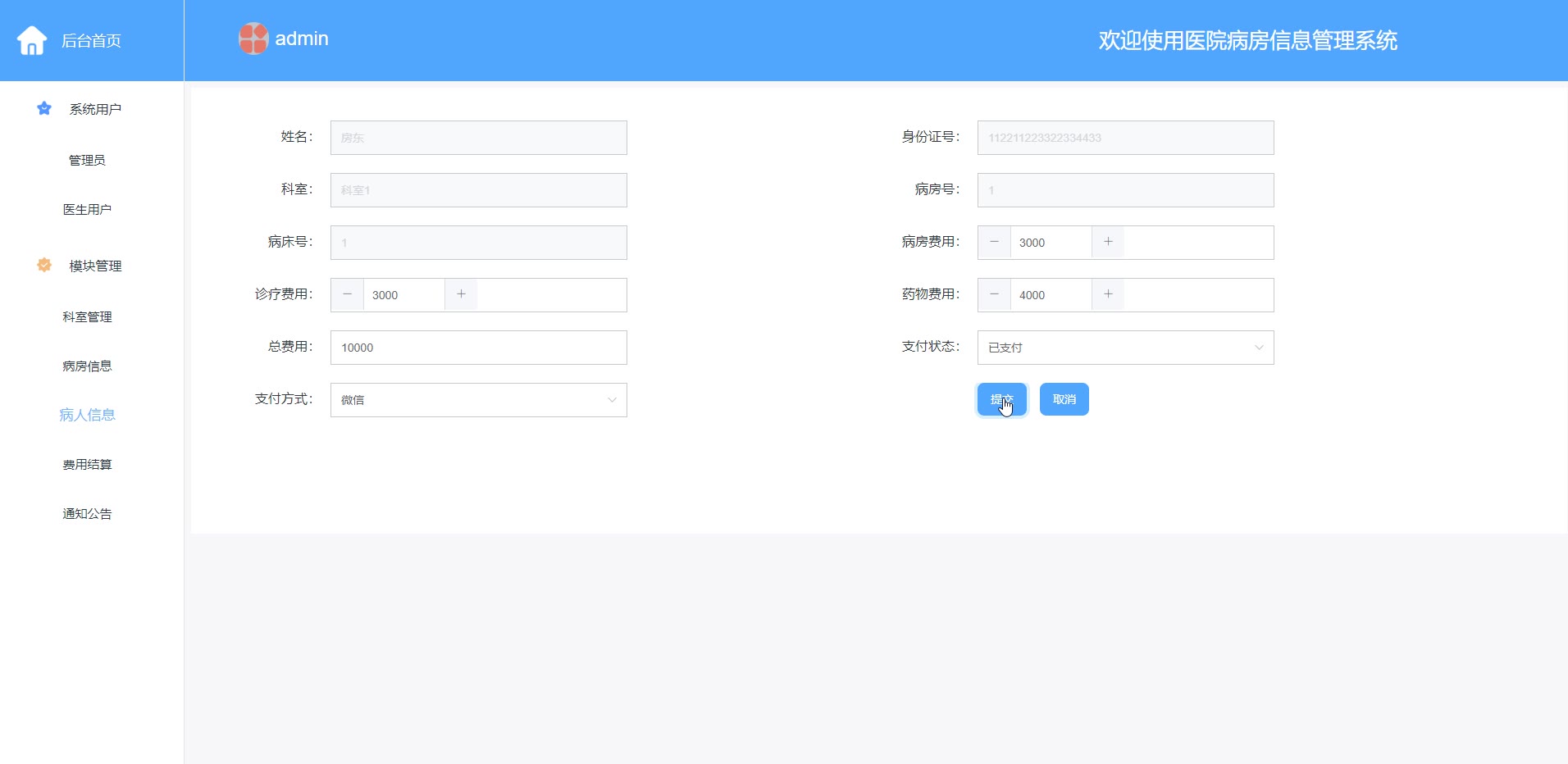1568x764 pixels.
Task: Click the disabled 身份证号 field
Action: click(1125, 138)
